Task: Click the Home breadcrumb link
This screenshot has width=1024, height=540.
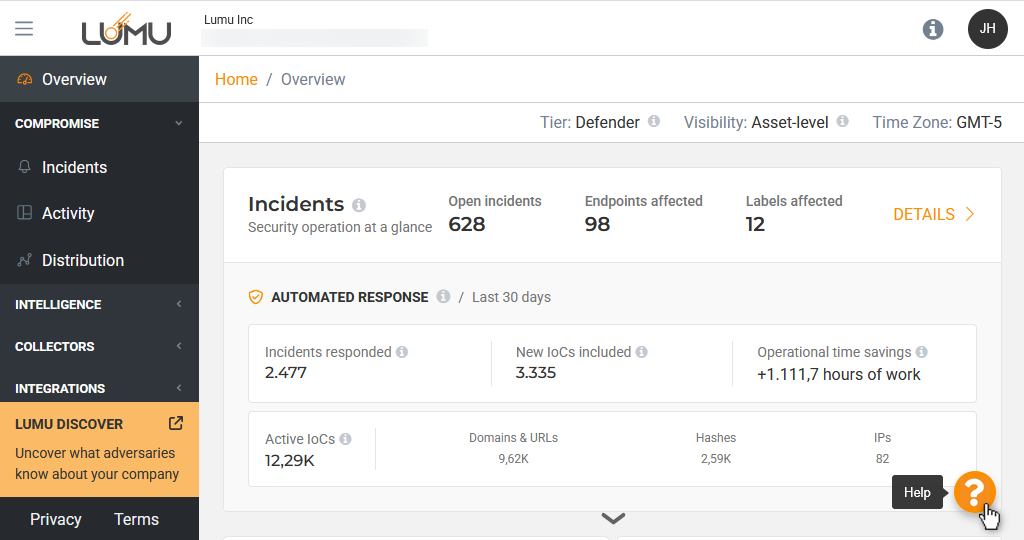Action: click(236, 79)
